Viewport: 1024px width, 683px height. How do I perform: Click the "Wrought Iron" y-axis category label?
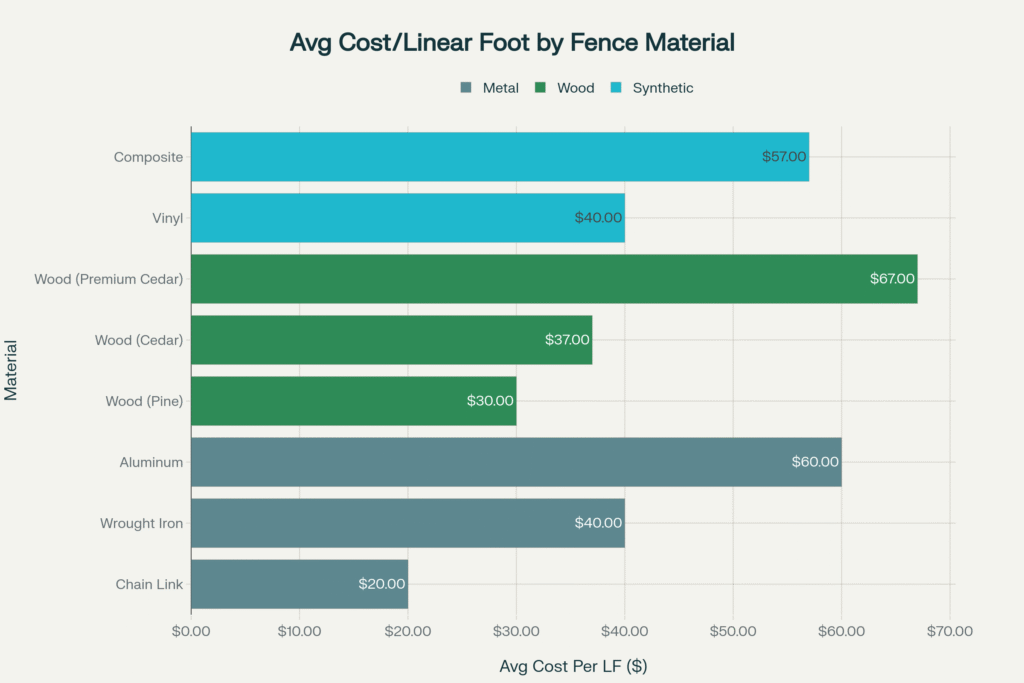(x=141, y=523)
